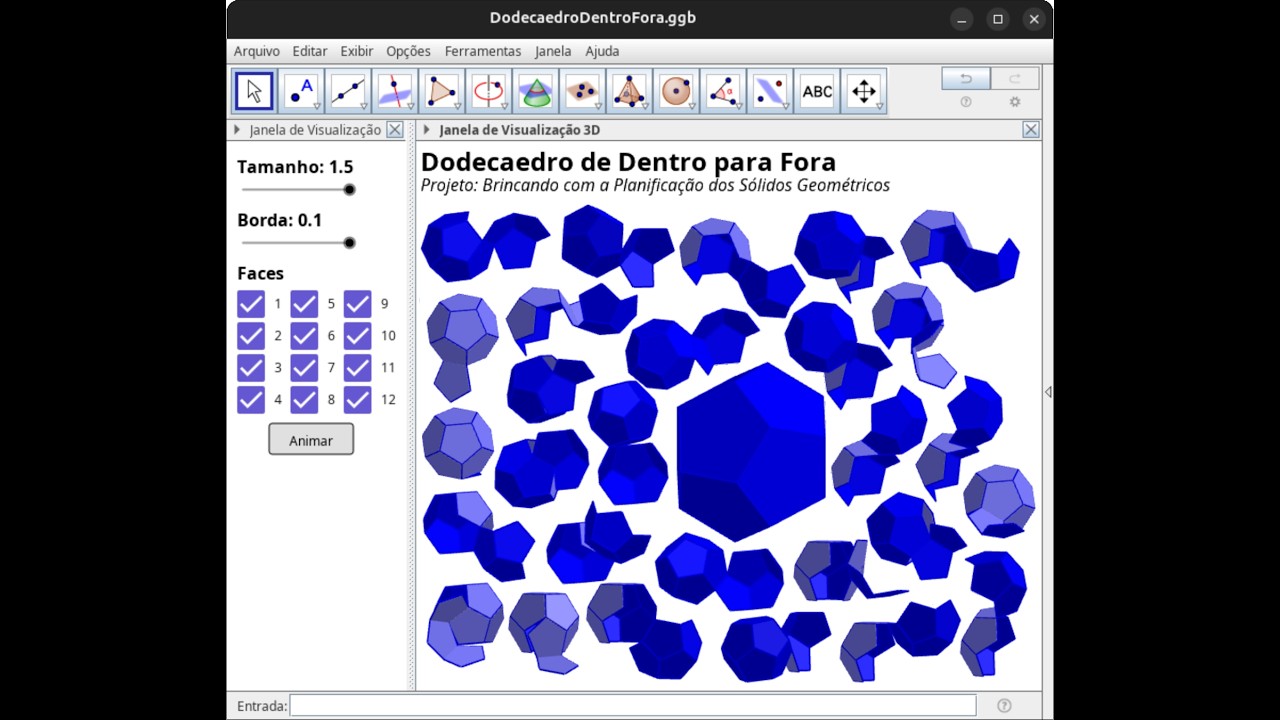The image size is (1280, 720).
Task: Select the Circle with axis tool
Action: (x=489, y=91)
